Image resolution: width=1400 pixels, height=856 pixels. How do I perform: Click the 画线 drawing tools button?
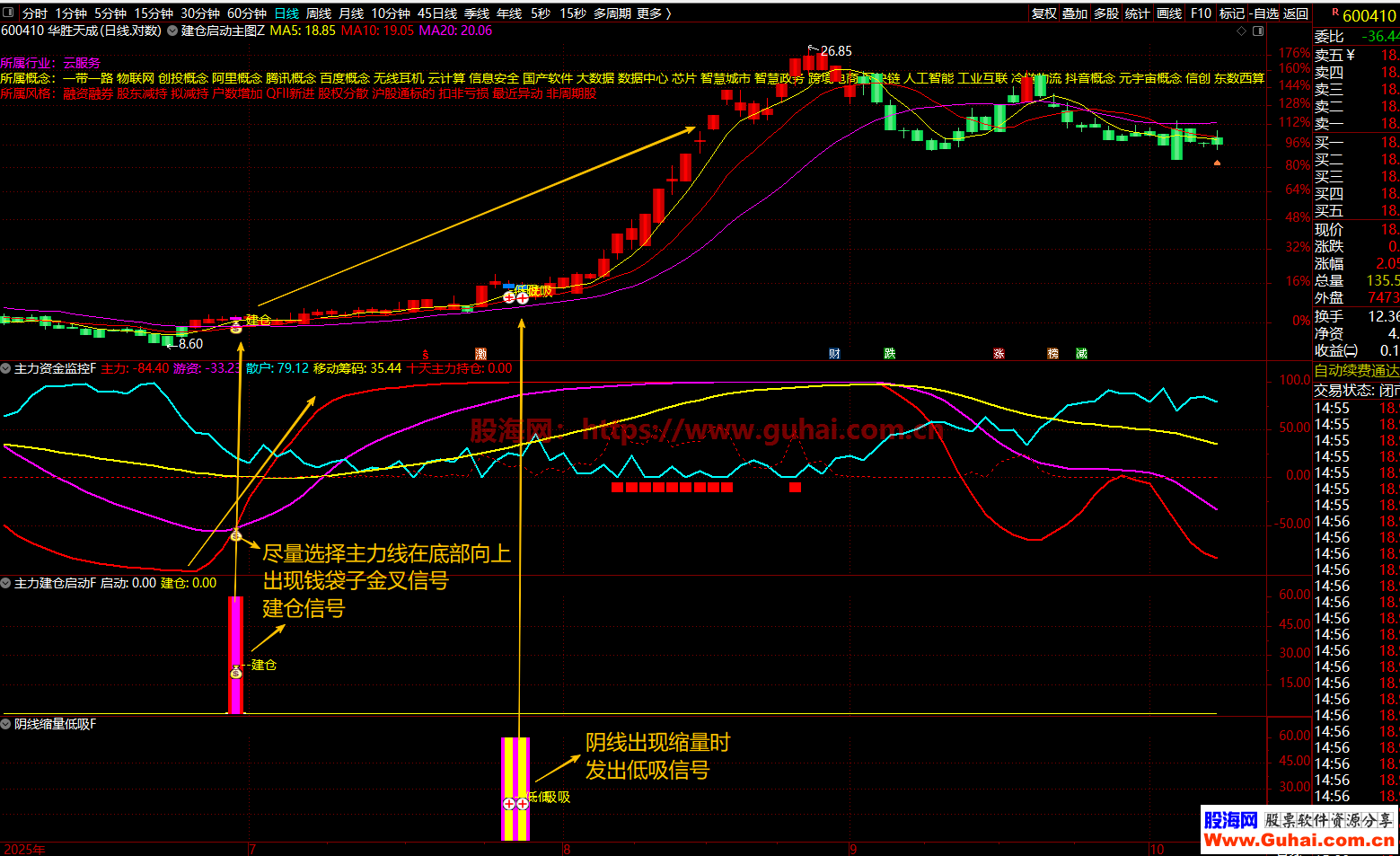tap(1169, 13)
